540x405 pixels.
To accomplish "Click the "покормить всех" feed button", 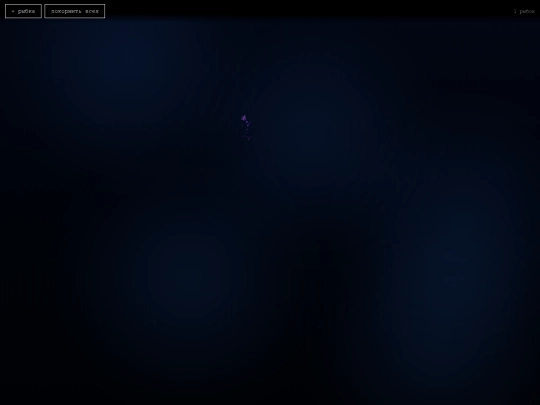I will point(75,11).
